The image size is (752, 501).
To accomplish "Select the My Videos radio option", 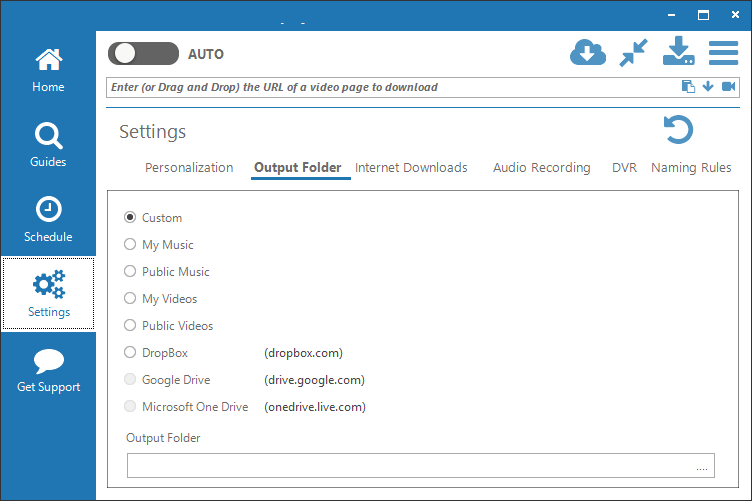I will (x=130, y=298).
